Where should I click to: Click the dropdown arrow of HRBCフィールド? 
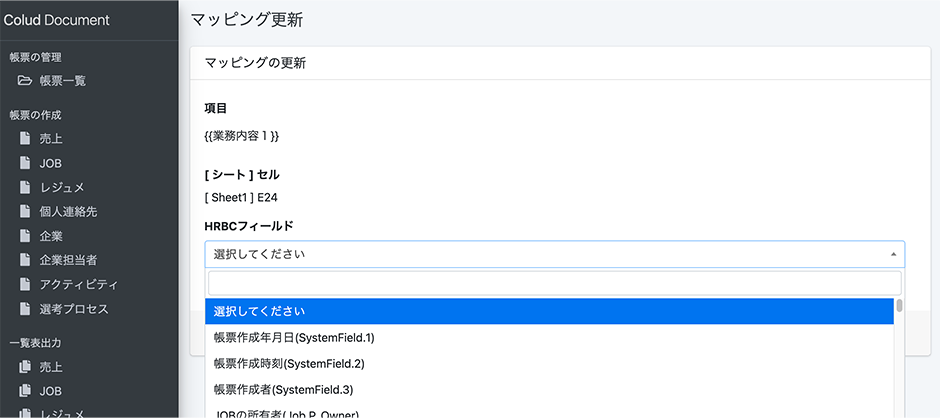click(x=893, y=255)
